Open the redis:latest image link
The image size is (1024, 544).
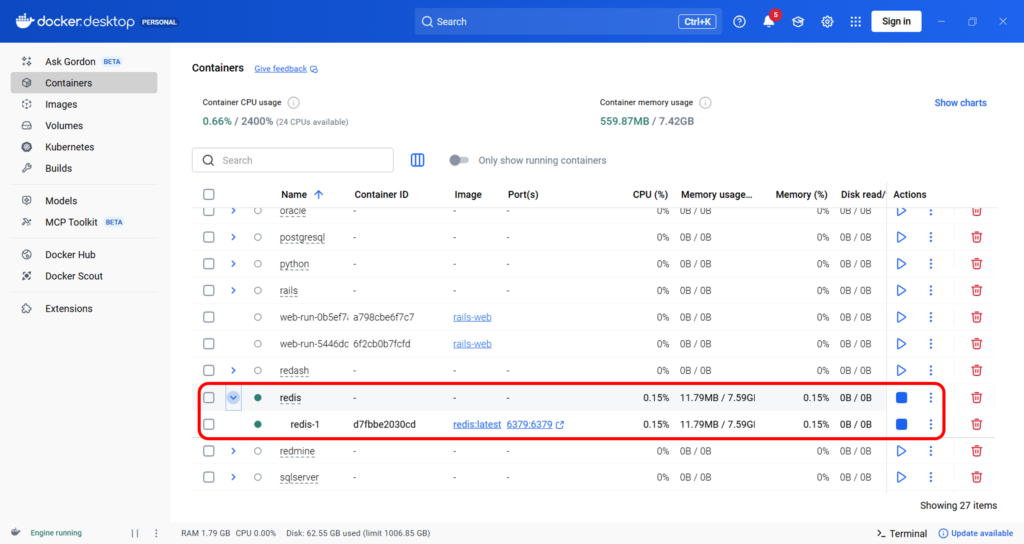[x=476, y=424]
